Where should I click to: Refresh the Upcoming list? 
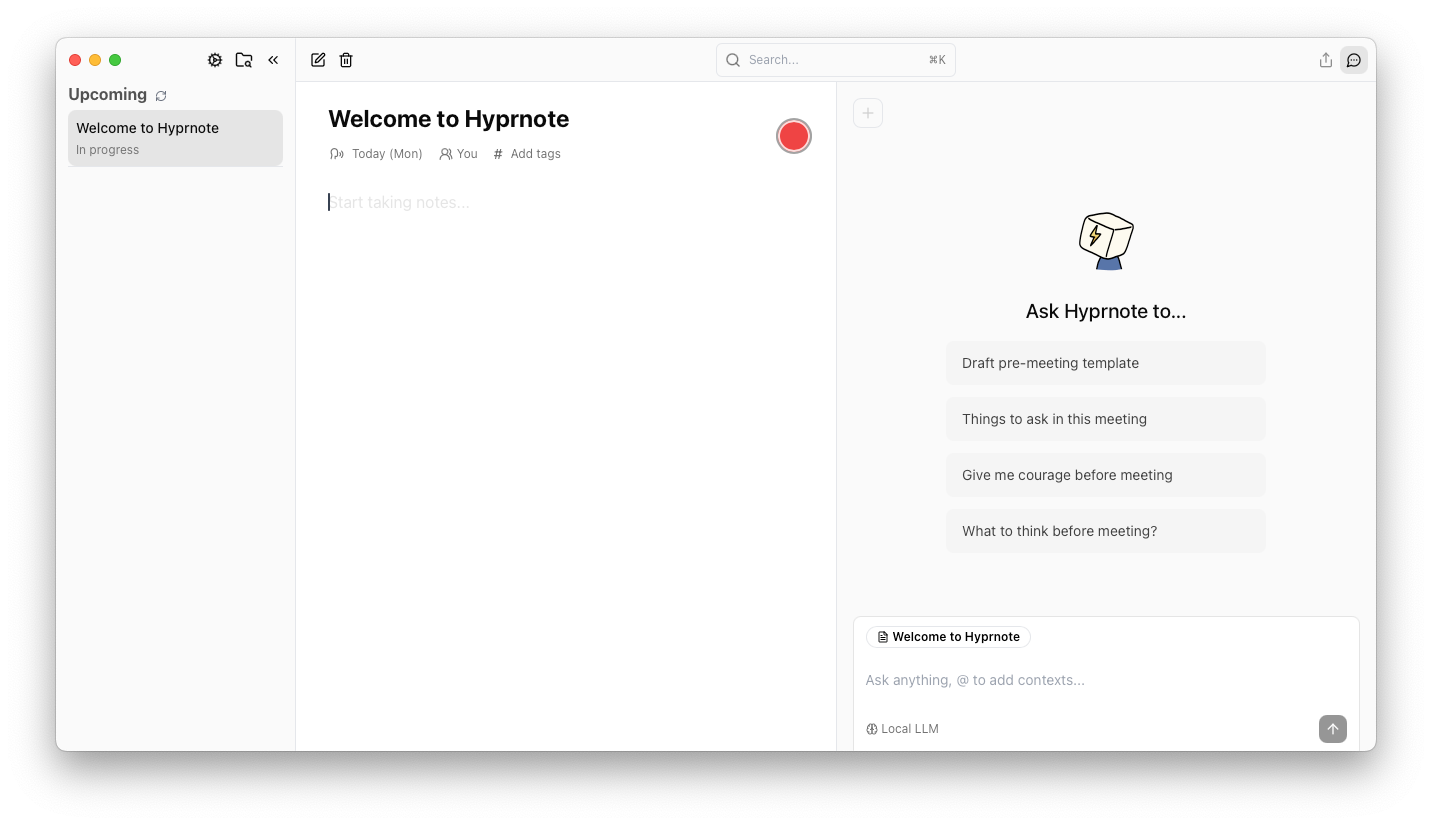point(161,95)
